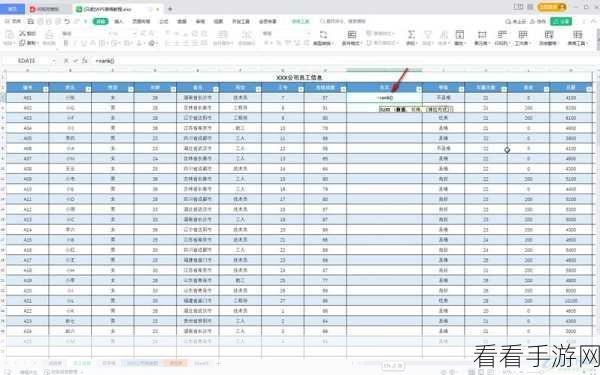The height and width of the screenshot is (375, 600).
Task: Click the Table Tools icon at ribbon end
Action: pyautogui.click(x=577, y=35)
